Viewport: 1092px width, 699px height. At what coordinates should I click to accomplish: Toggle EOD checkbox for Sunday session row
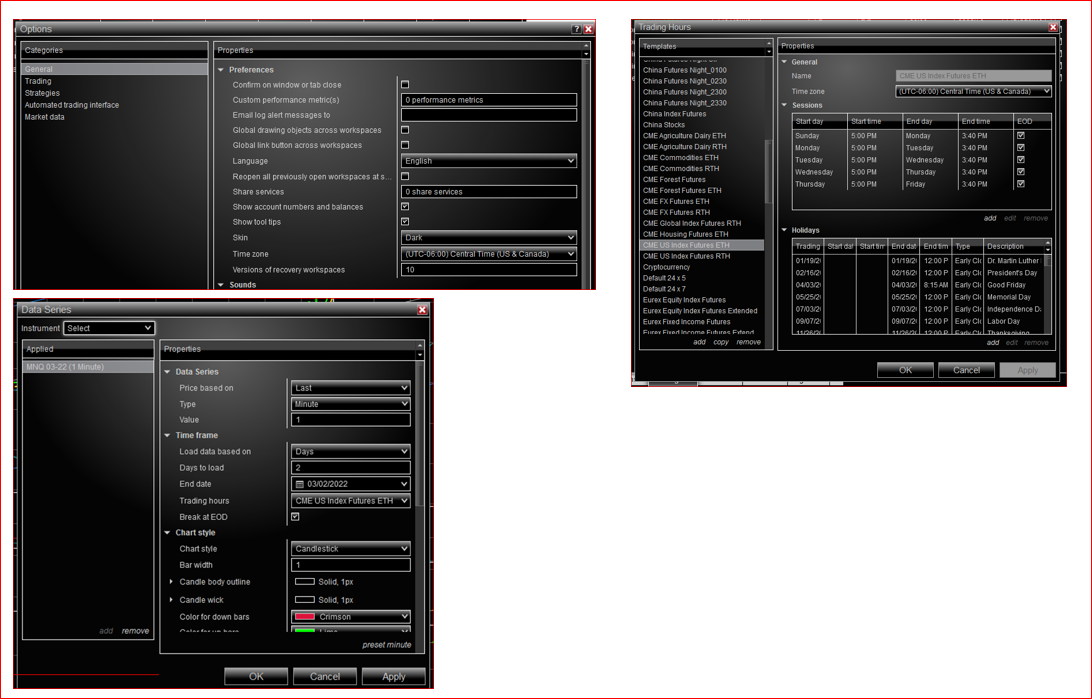point(1021,136)
